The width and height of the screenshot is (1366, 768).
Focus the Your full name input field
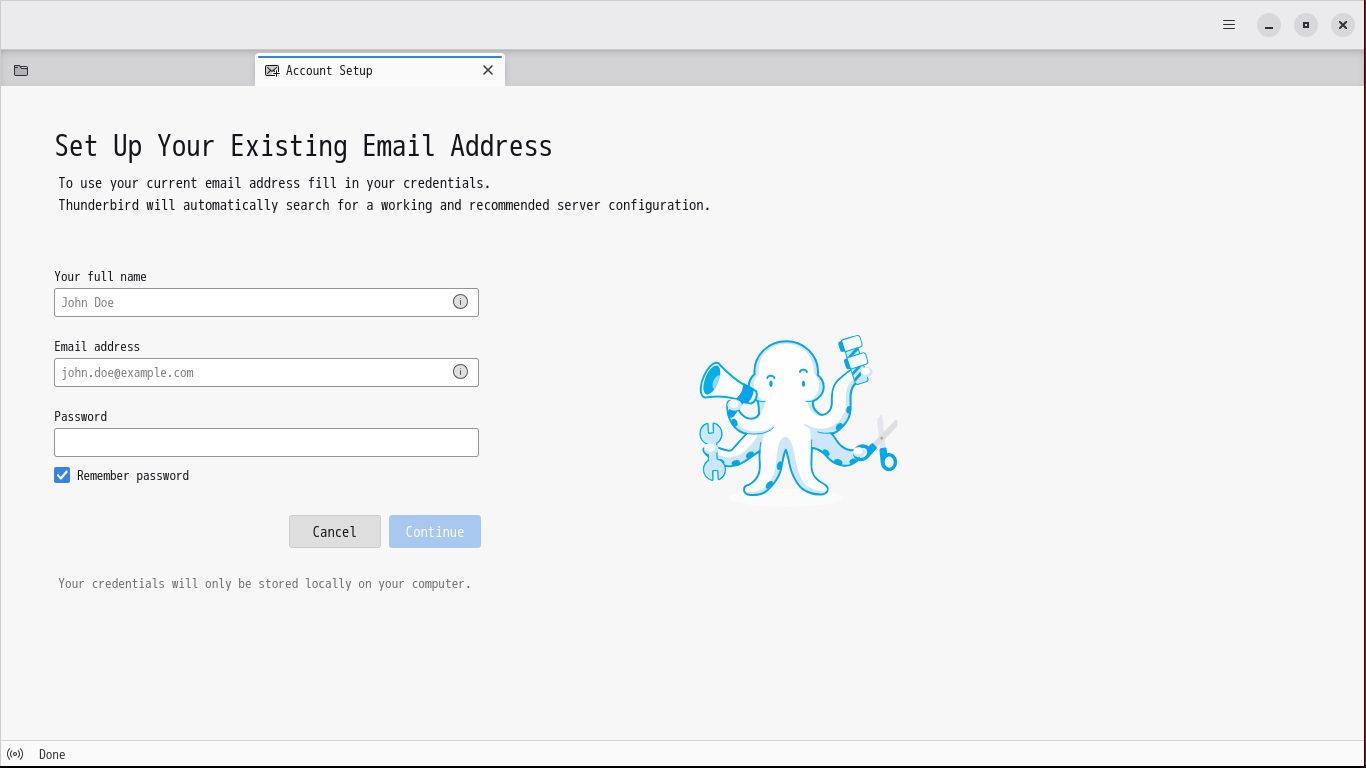pos(266,302)
